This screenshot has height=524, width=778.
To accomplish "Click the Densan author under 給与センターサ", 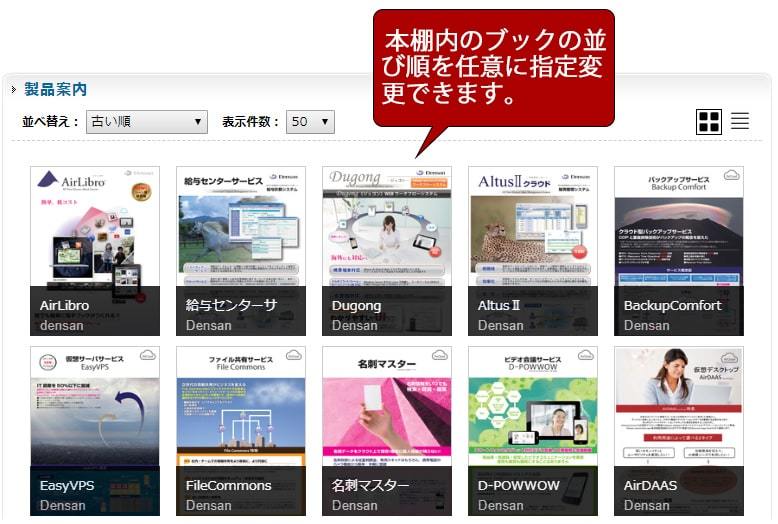I will coord(208,326).
